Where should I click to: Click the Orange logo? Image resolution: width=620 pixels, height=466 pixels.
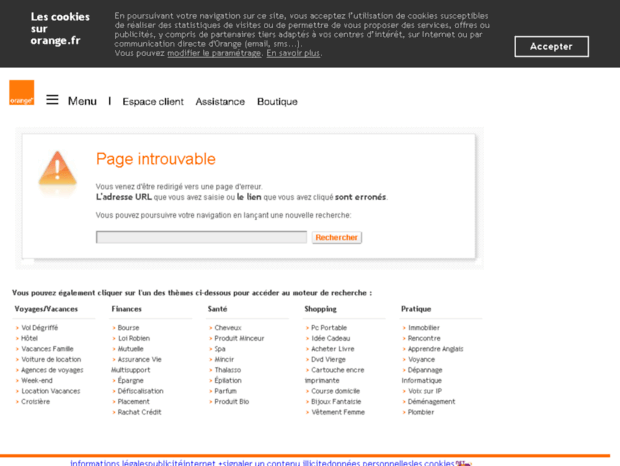(22, 92)
